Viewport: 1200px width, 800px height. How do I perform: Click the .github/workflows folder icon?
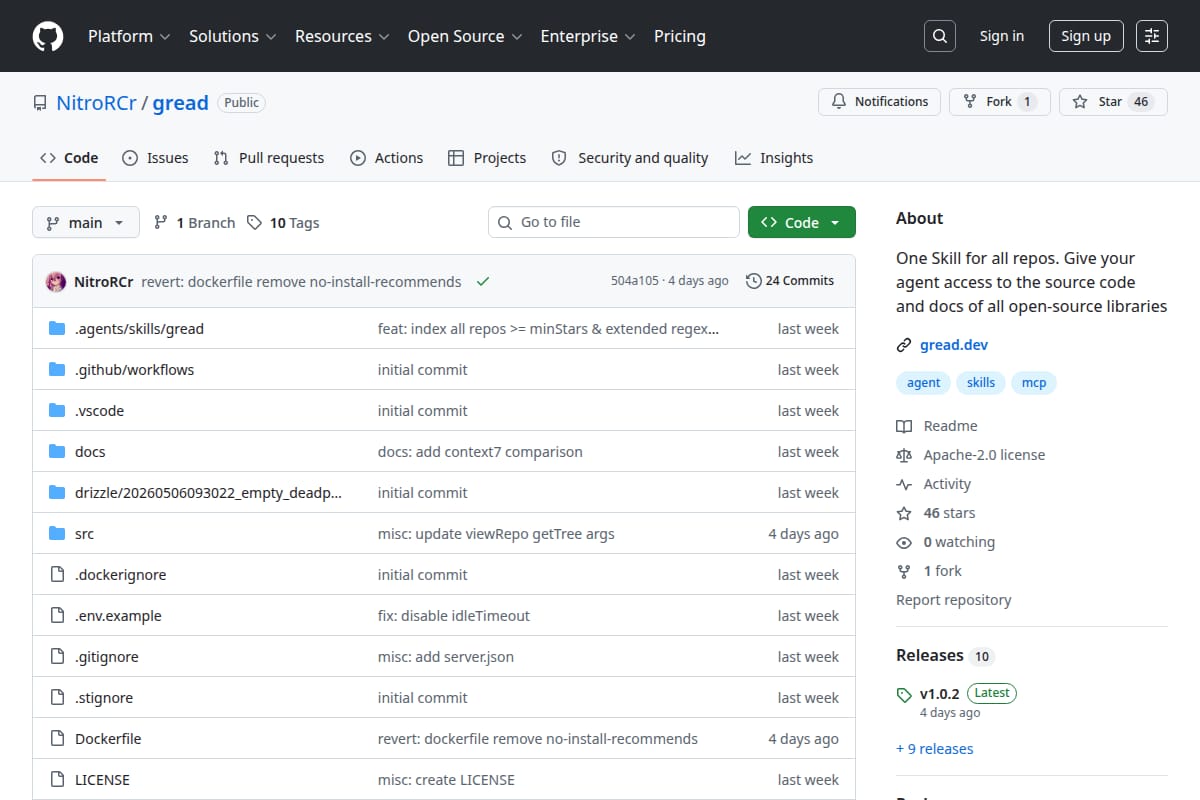[57, 370]
